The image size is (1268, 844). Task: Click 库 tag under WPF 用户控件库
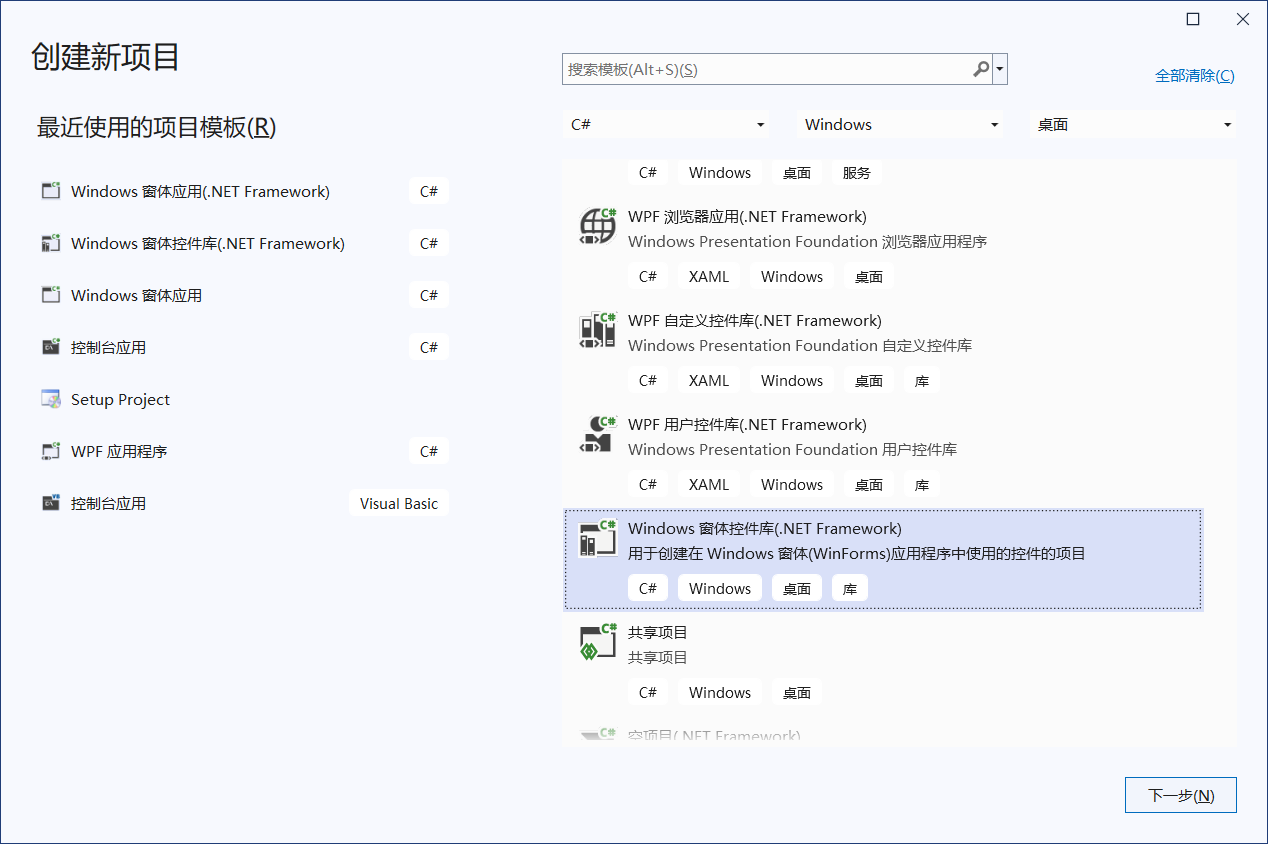coord(922,485)
